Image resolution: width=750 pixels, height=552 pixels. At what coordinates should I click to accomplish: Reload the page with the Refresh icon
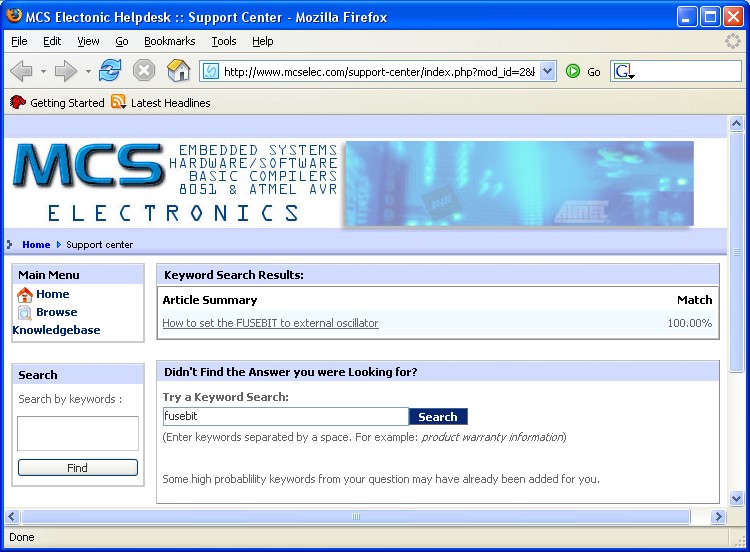coord(110,71)
